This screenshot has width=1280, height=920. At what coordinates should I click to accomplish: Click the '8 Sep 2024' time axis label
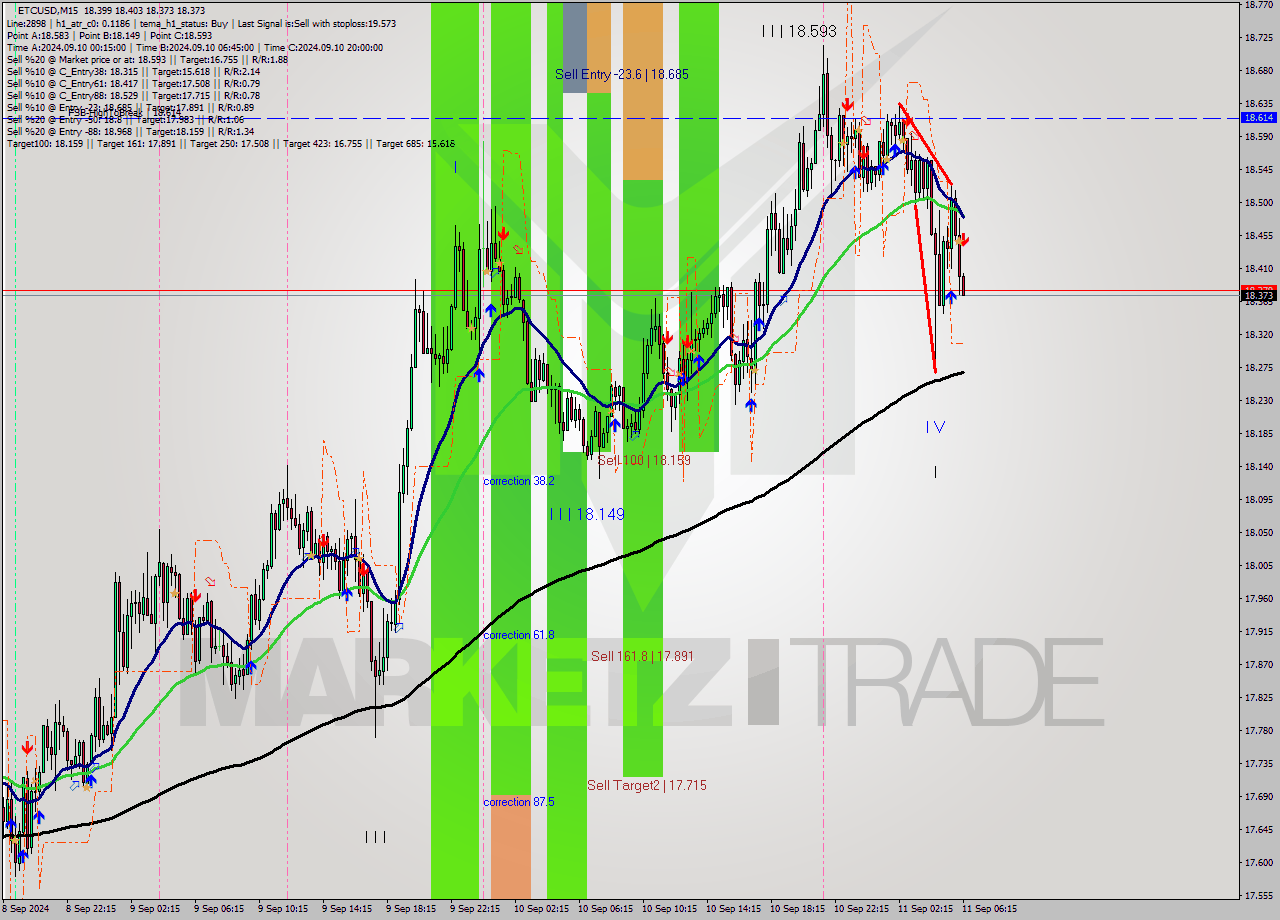[x=26, y=909]
